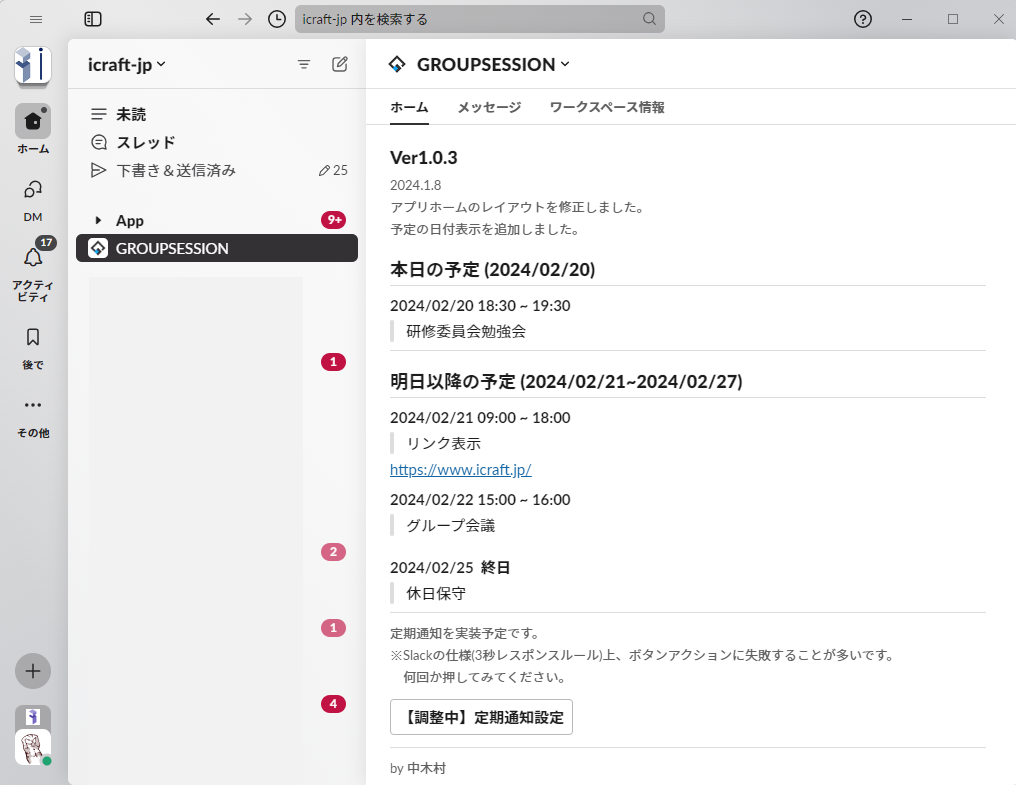Click the 2024.1.8 release date
The image size is (1016, 785).
click(x=415, y=185)
